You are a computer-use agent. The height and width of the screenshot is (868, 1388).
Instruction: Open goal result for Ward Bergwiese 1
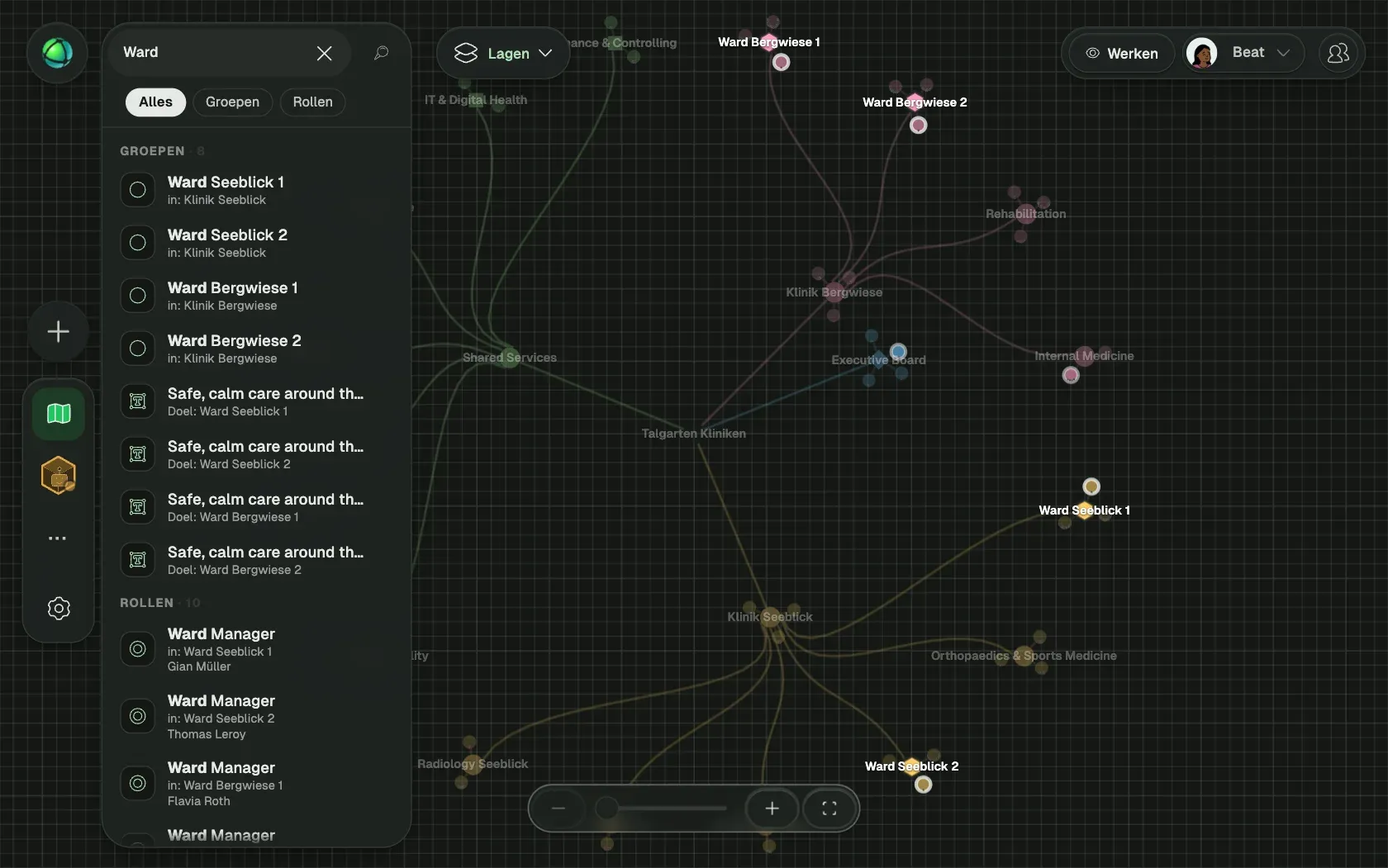257,507
